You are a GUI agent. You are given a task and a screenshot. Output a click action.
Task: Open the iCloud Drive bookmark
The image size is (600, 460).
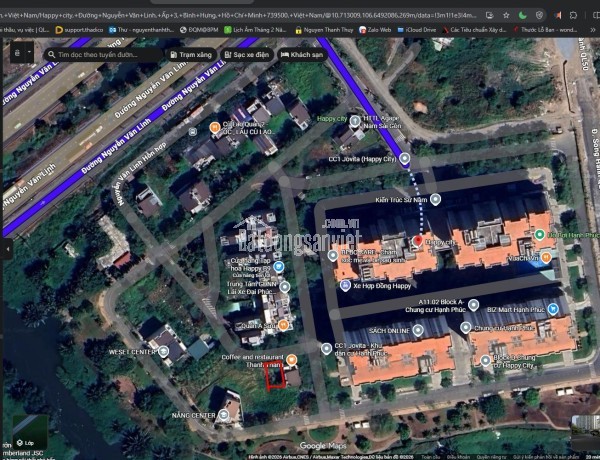[x=417, y=29]
